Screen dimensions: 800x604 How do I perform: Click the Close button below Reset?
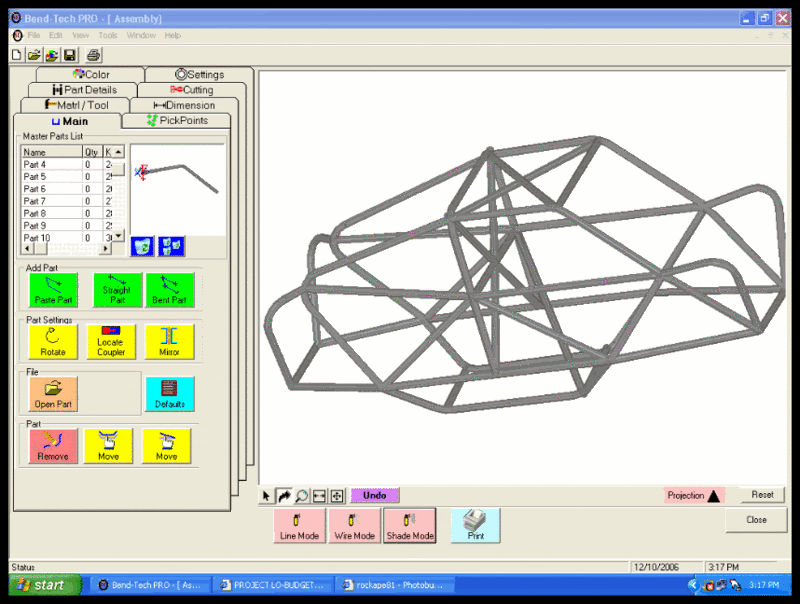click(x=756, y=520)
